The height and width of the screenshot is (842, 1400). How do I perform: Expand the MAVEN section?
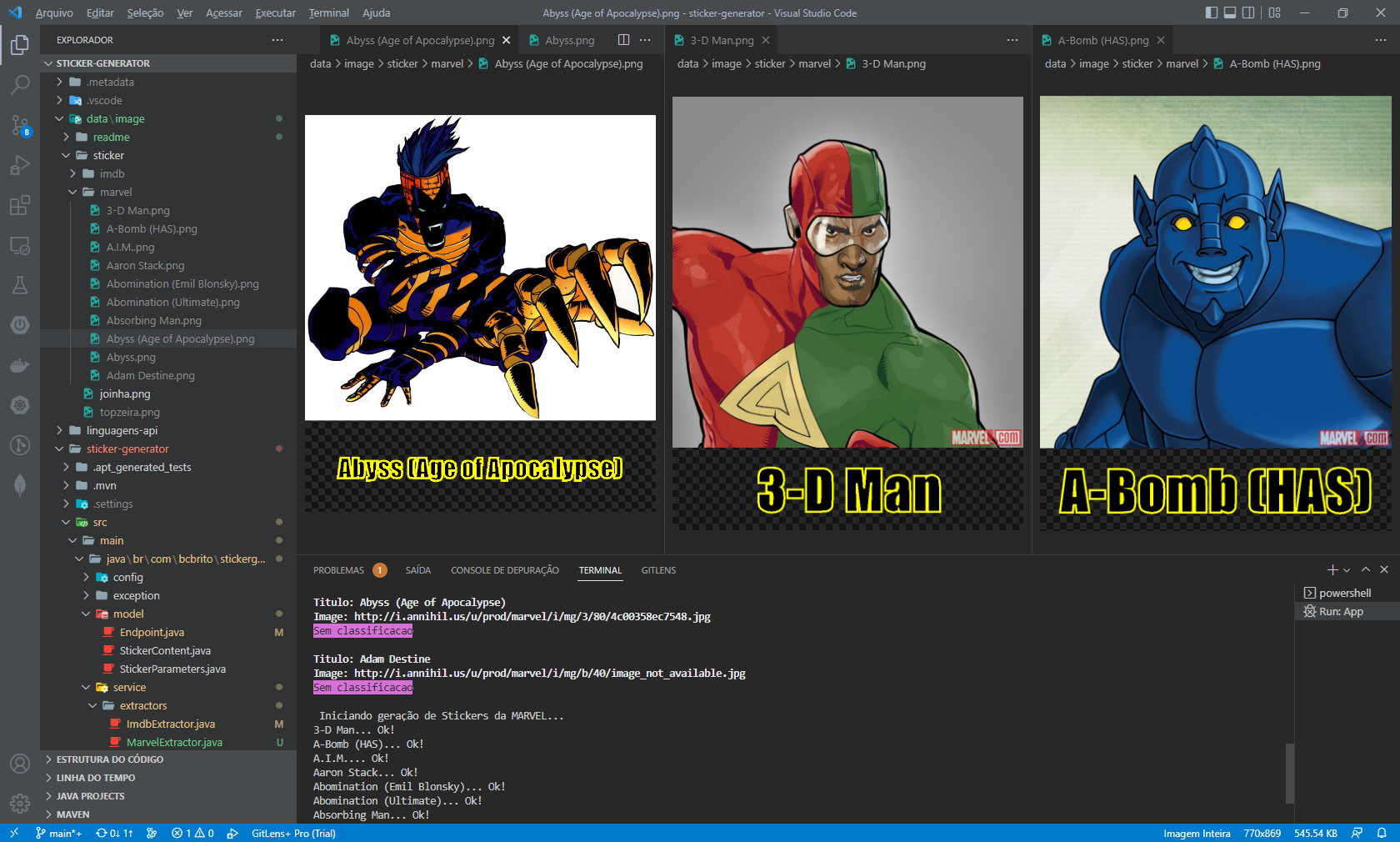click(x=168, y=814)
